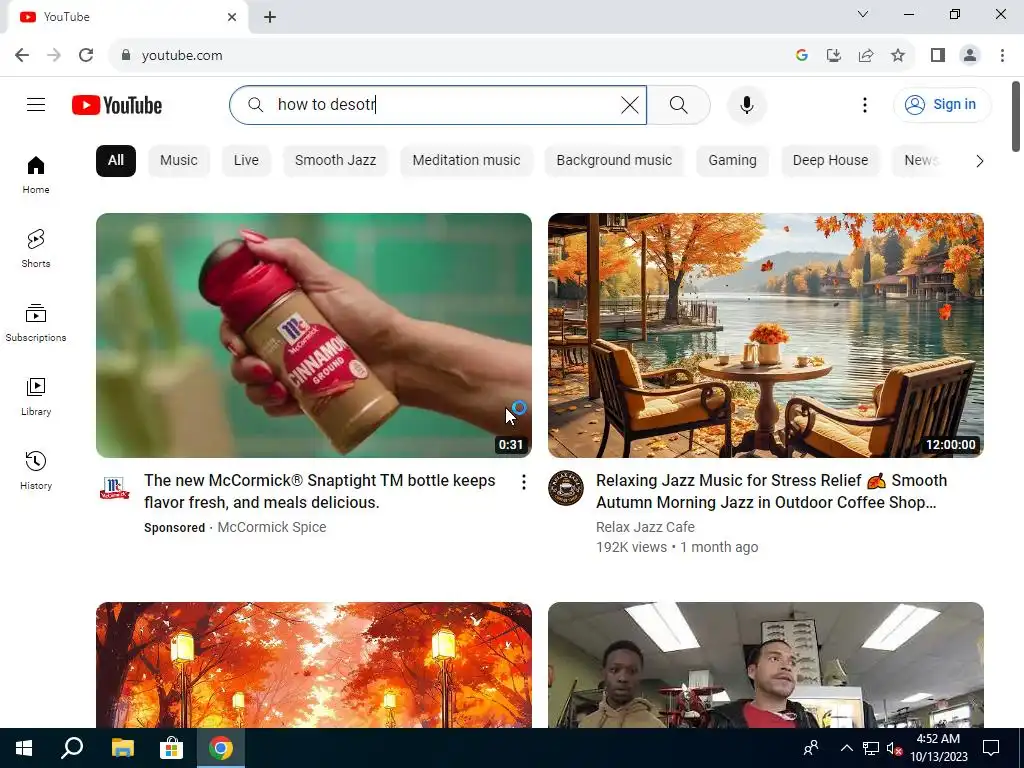The width and height of the screenshot is (1024, 768).
Task: Open Windows taskbar search
Action: point(72,748)
